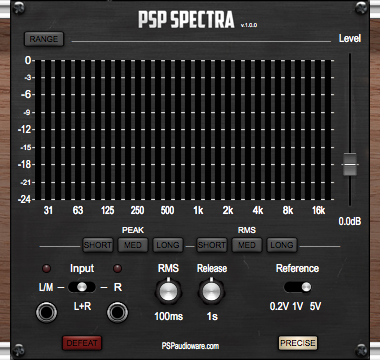Click the v.1.0.0 version text
Screen dimensions: 380x360
pyautogui.click(x=249, y=25)
